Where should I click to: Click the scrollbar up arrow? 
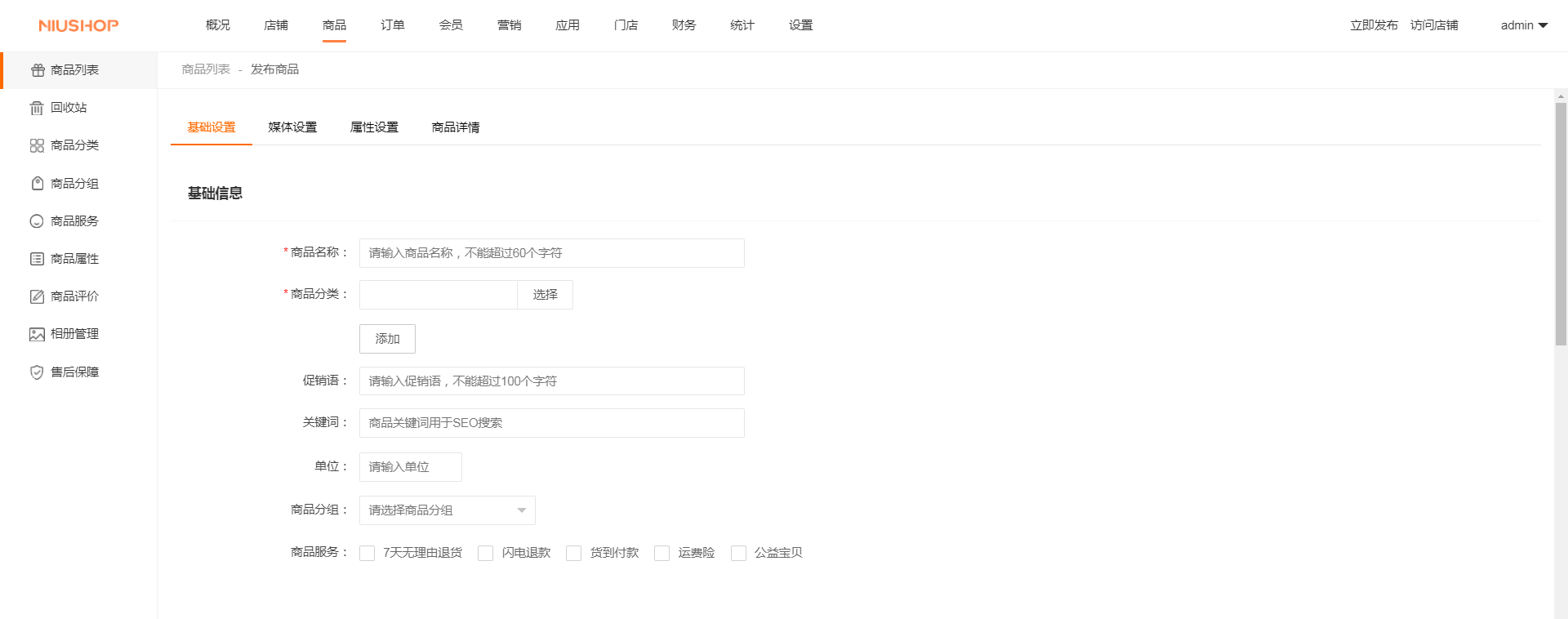tap(1561, 96)
